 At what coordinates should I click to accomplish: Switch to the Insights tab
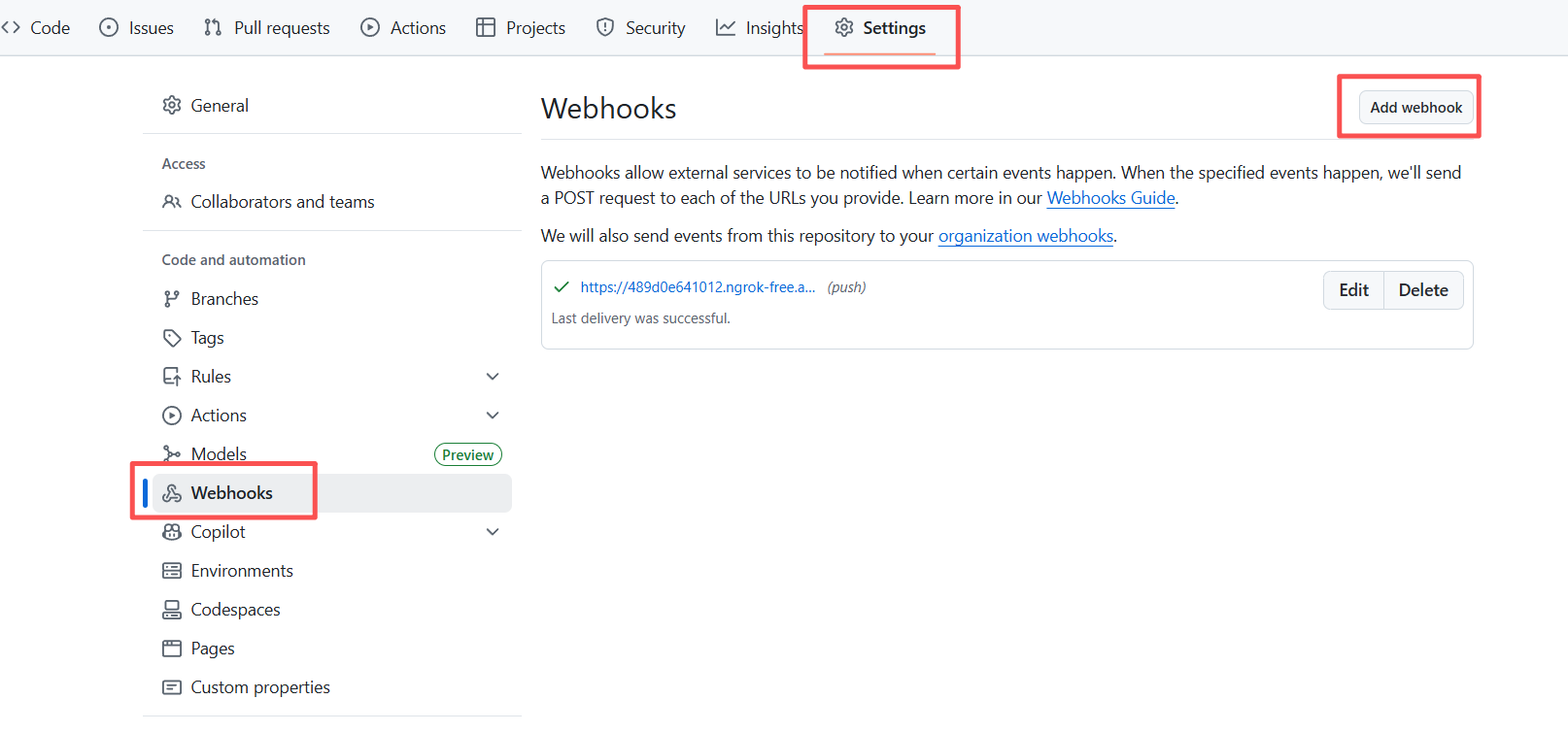point(760,28)
